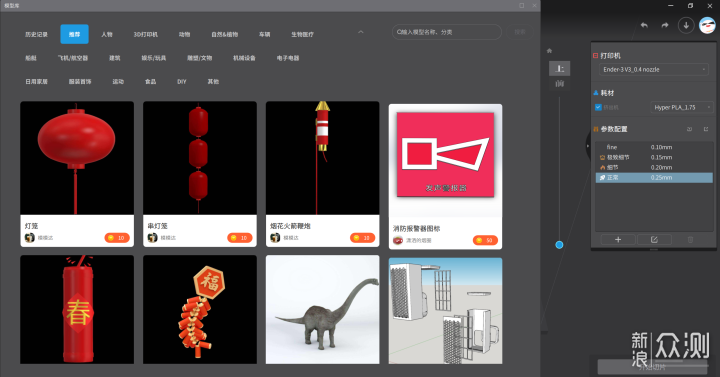The image size is (720, 377).
Task: Click the coin price badge on 灯笼
Action: (x=117, y=238)
